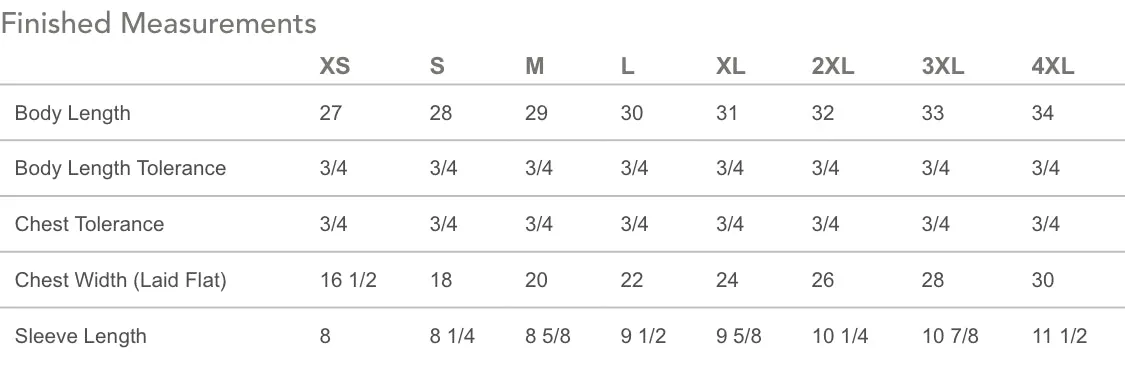Select the body length value 34

point(1042,113)
